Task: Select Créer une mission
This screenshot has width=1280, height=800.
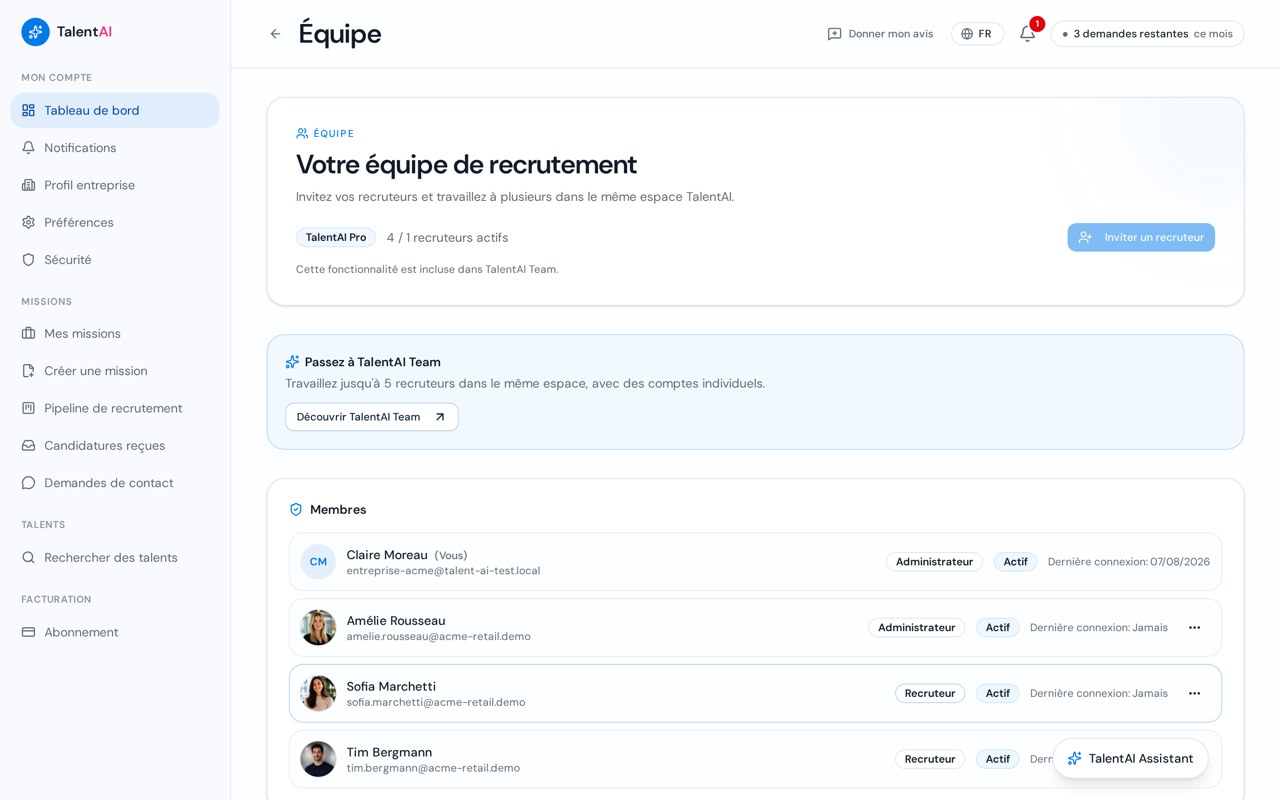Action: pyautogui.click(x=115, y=371)
